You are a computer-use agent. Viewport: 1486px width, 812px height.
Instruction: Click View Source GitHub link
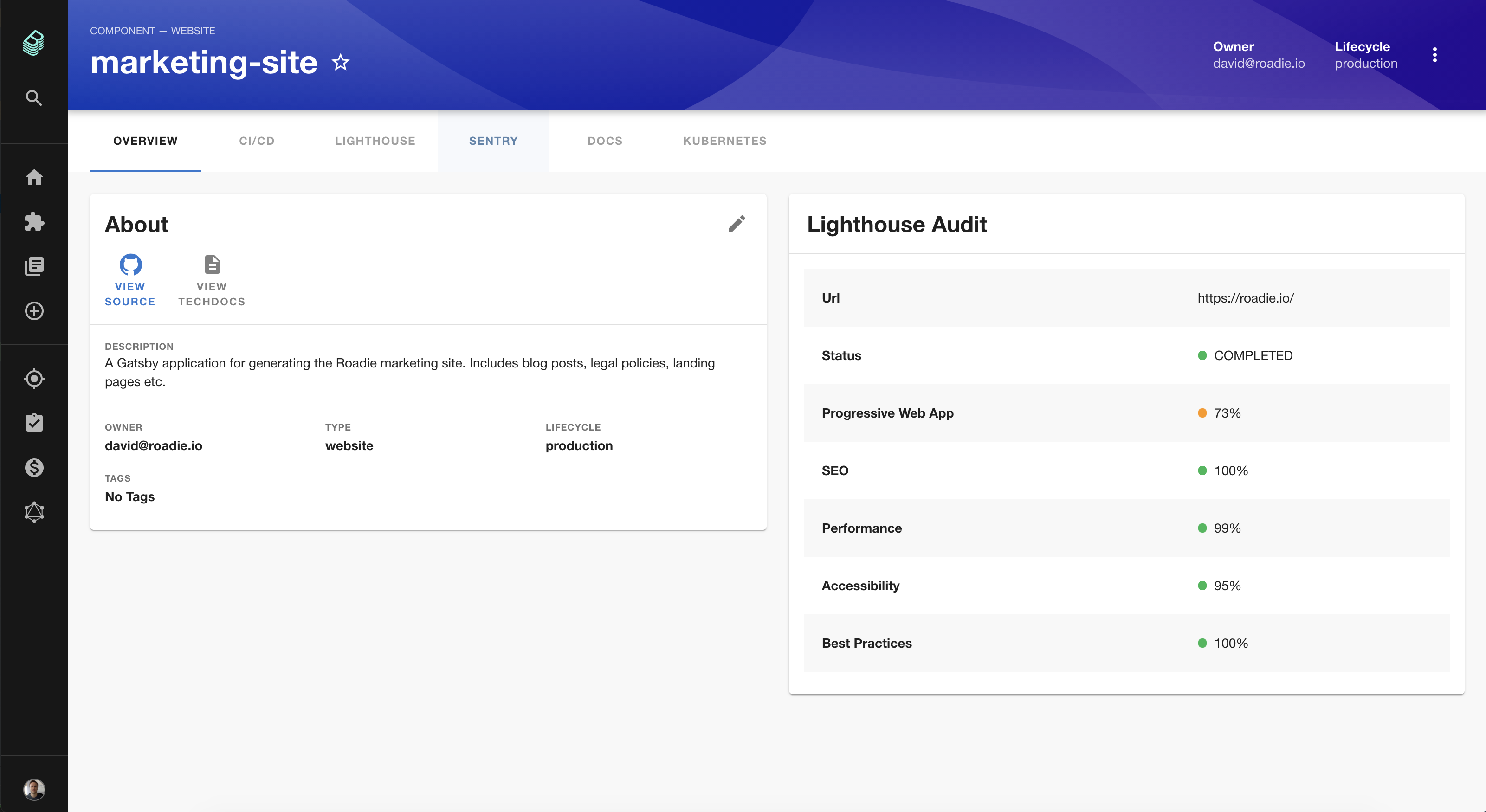pos(130,280)
